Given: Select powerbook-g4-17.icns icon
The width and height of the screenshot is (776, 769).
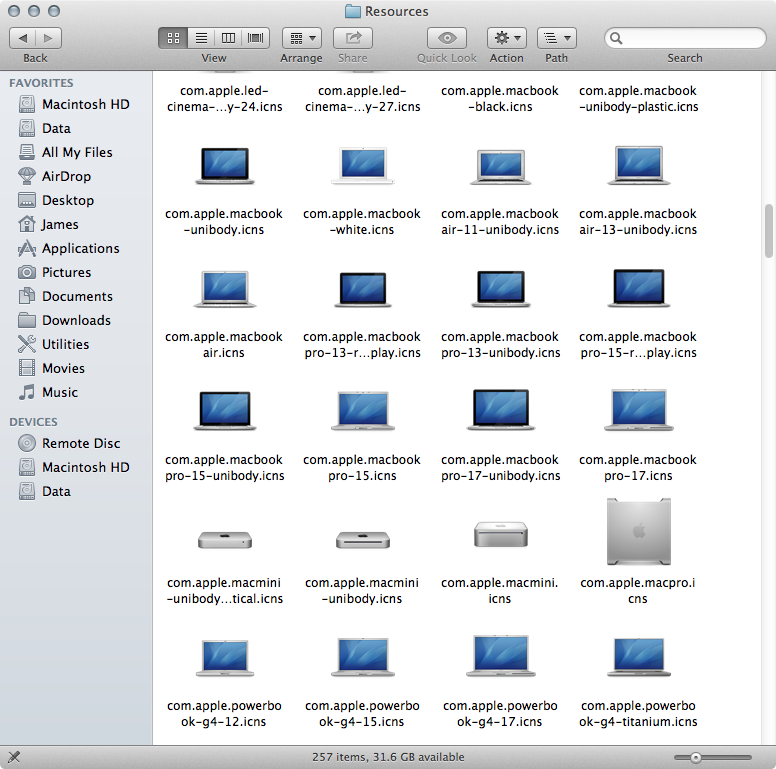Looking at the screenshot, I should click(x=500, y=656).
